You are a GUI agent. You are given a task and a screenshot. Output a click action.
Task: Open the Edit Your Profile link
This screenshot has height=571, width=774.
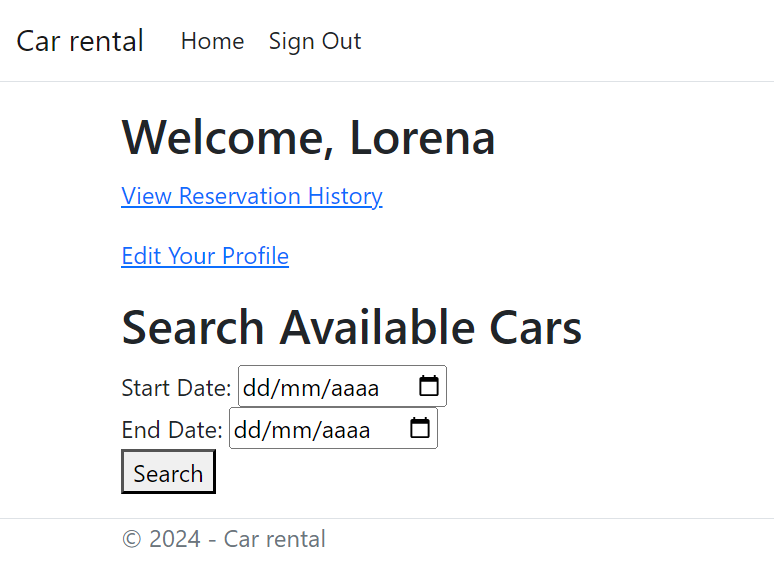[205, 256]
